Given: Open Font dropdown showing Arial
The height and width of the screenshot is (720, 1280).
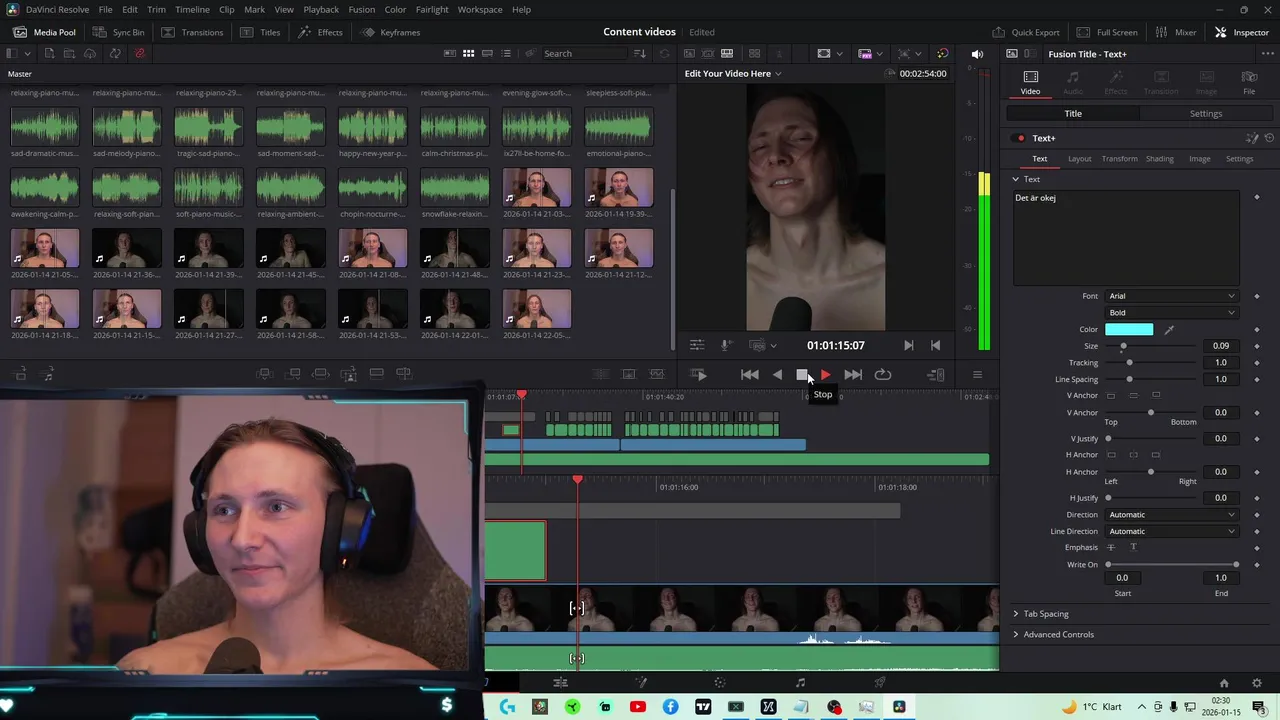Looking at the screenshot, I should coord(1170,296).
